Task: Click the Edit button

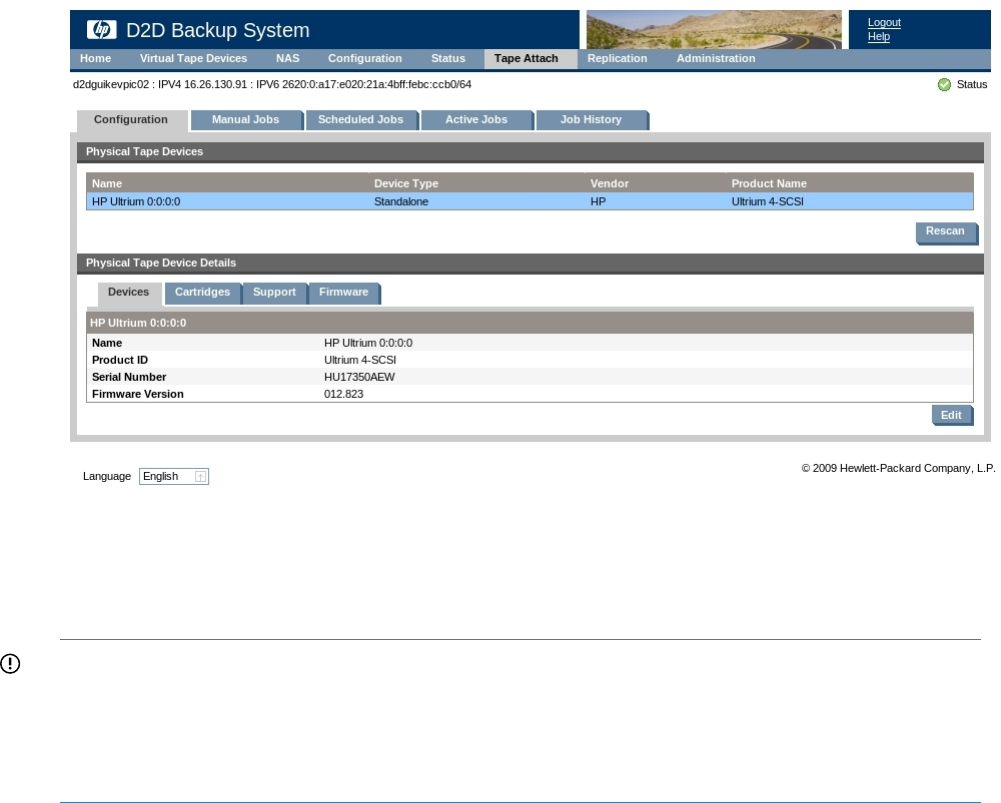Action: click(951, 415)
